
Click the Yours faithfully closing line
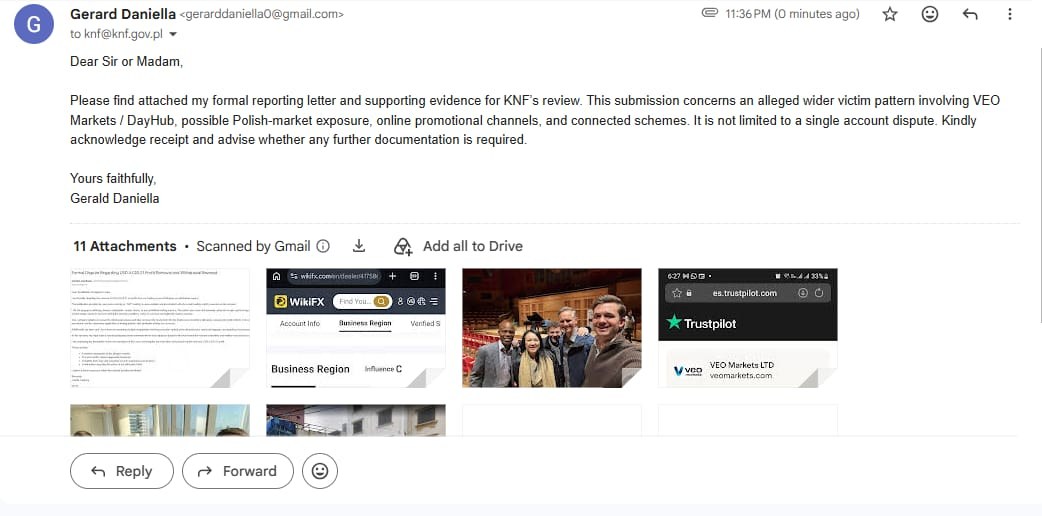pos(113,179)
